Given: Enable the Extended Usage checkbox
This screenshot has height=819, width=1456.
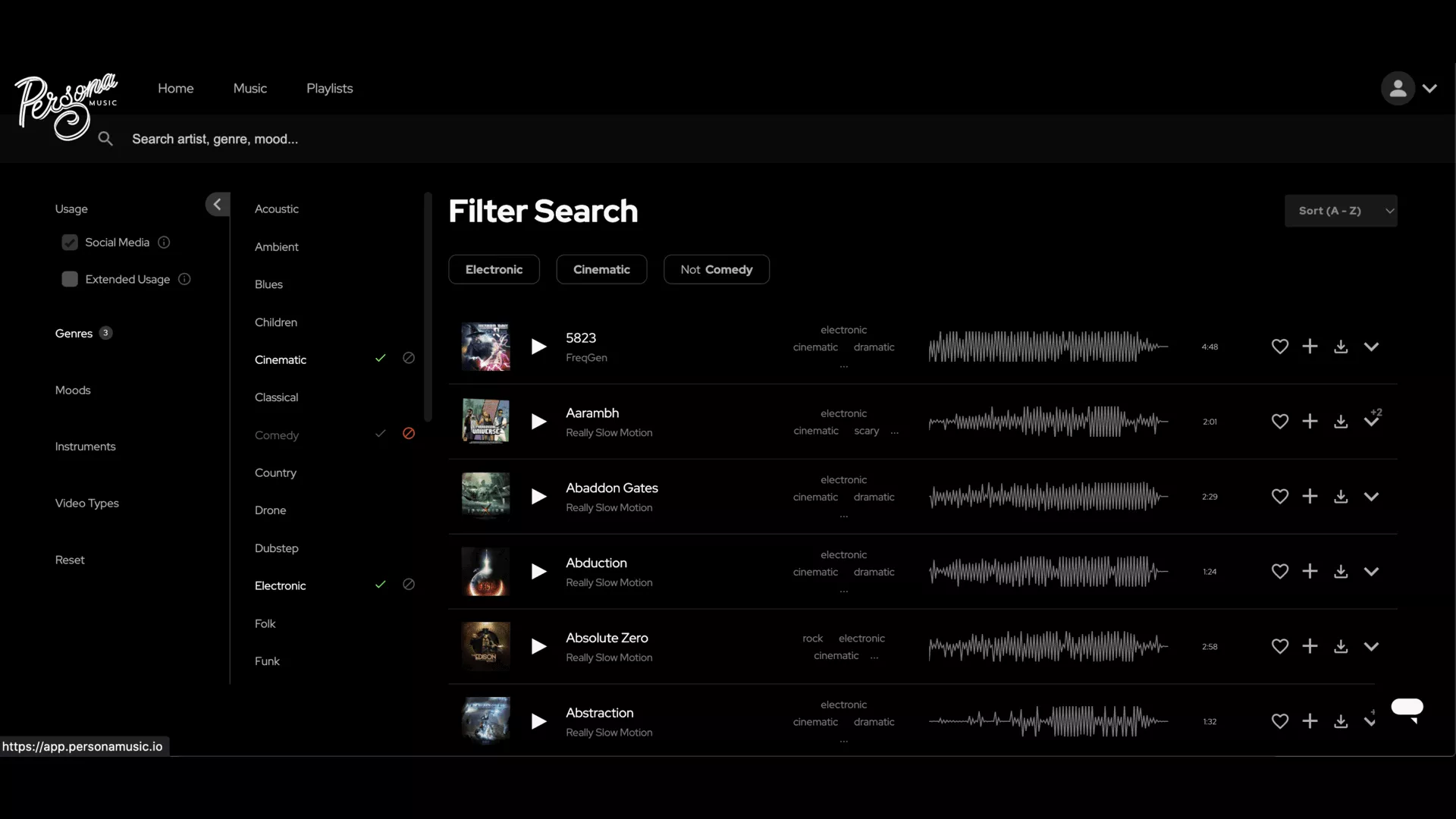Looking at the screenshot, I should 70,279.
